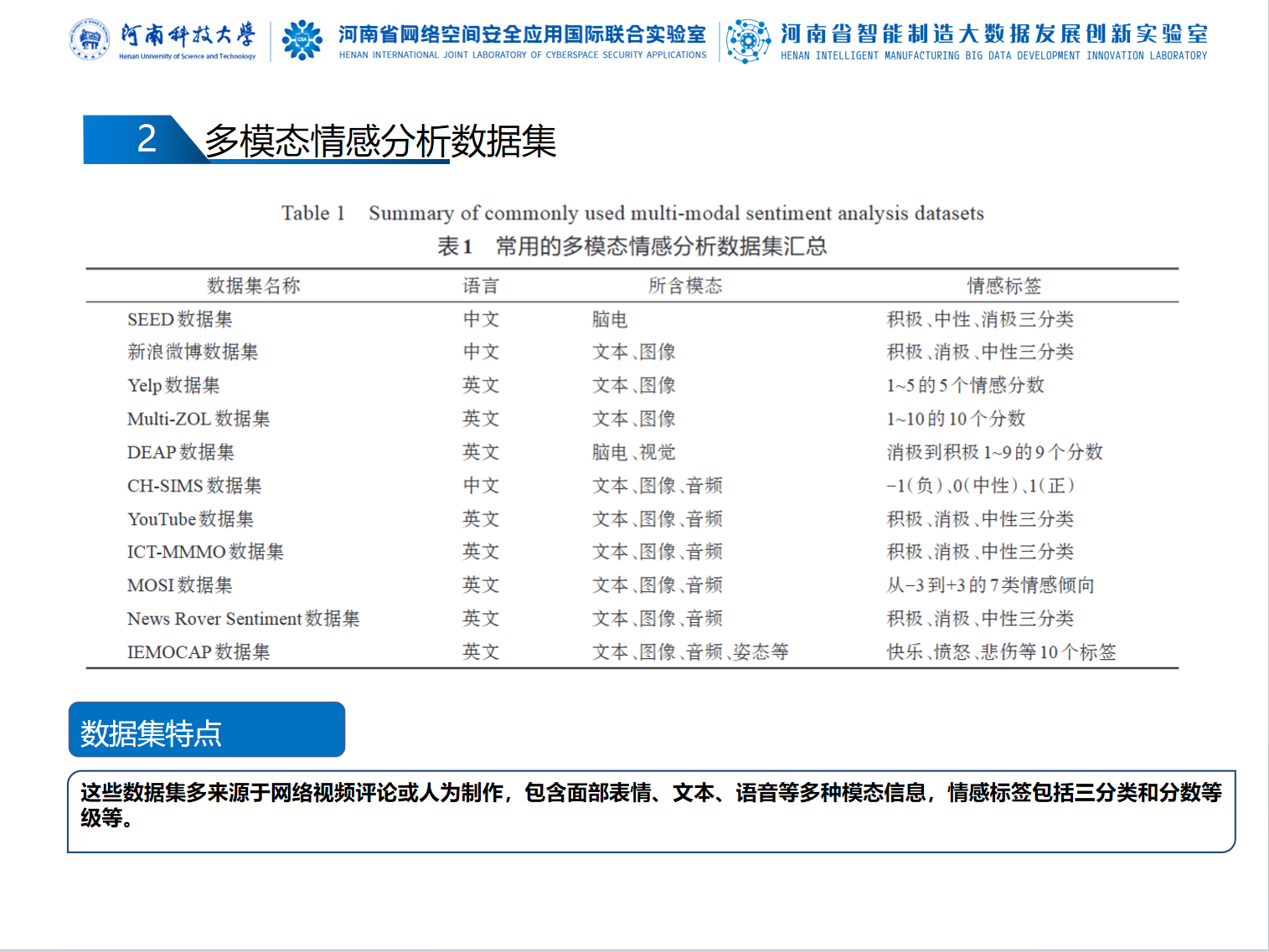Select the IEMOCAP 数据集 row name
1269x952 pixels.
pos(199,652)
